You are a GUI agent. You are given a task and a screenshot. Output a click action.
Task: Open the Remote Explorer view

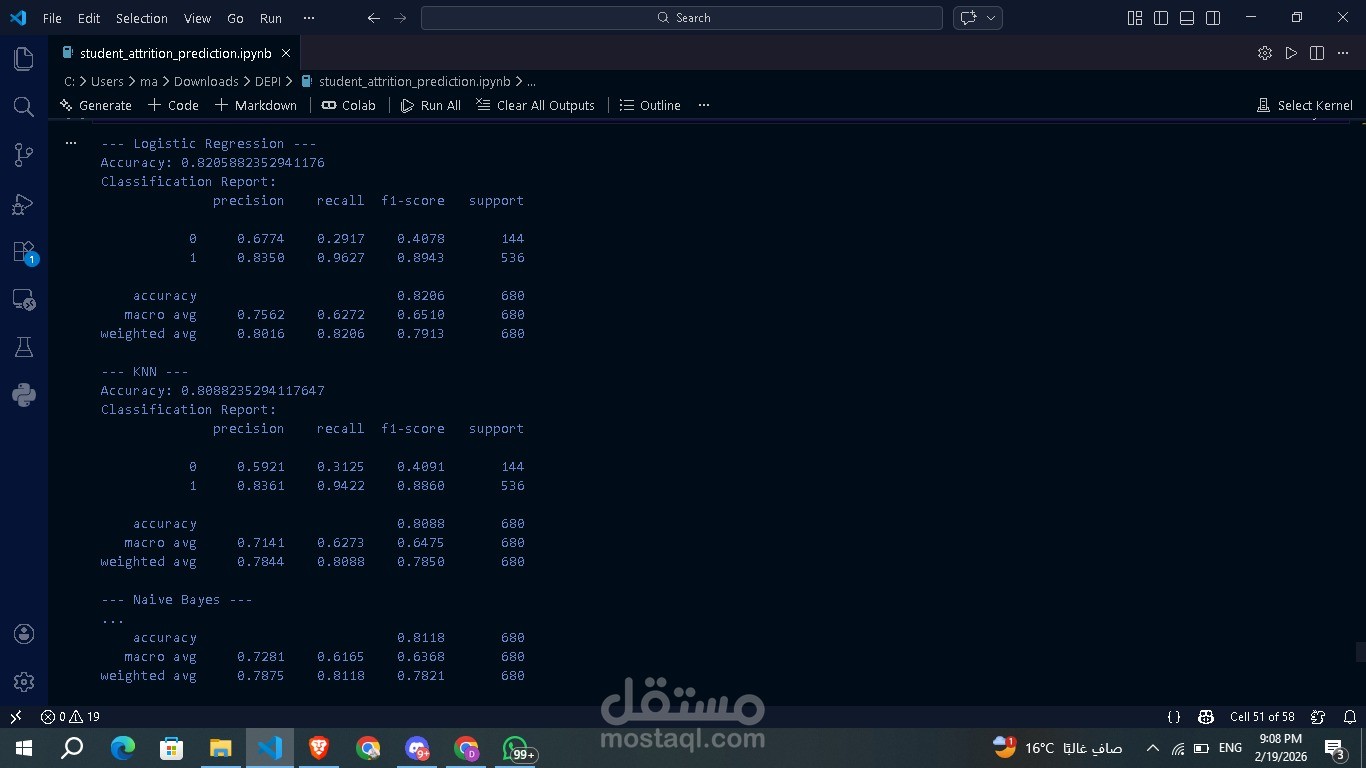[x=23, y=299]
